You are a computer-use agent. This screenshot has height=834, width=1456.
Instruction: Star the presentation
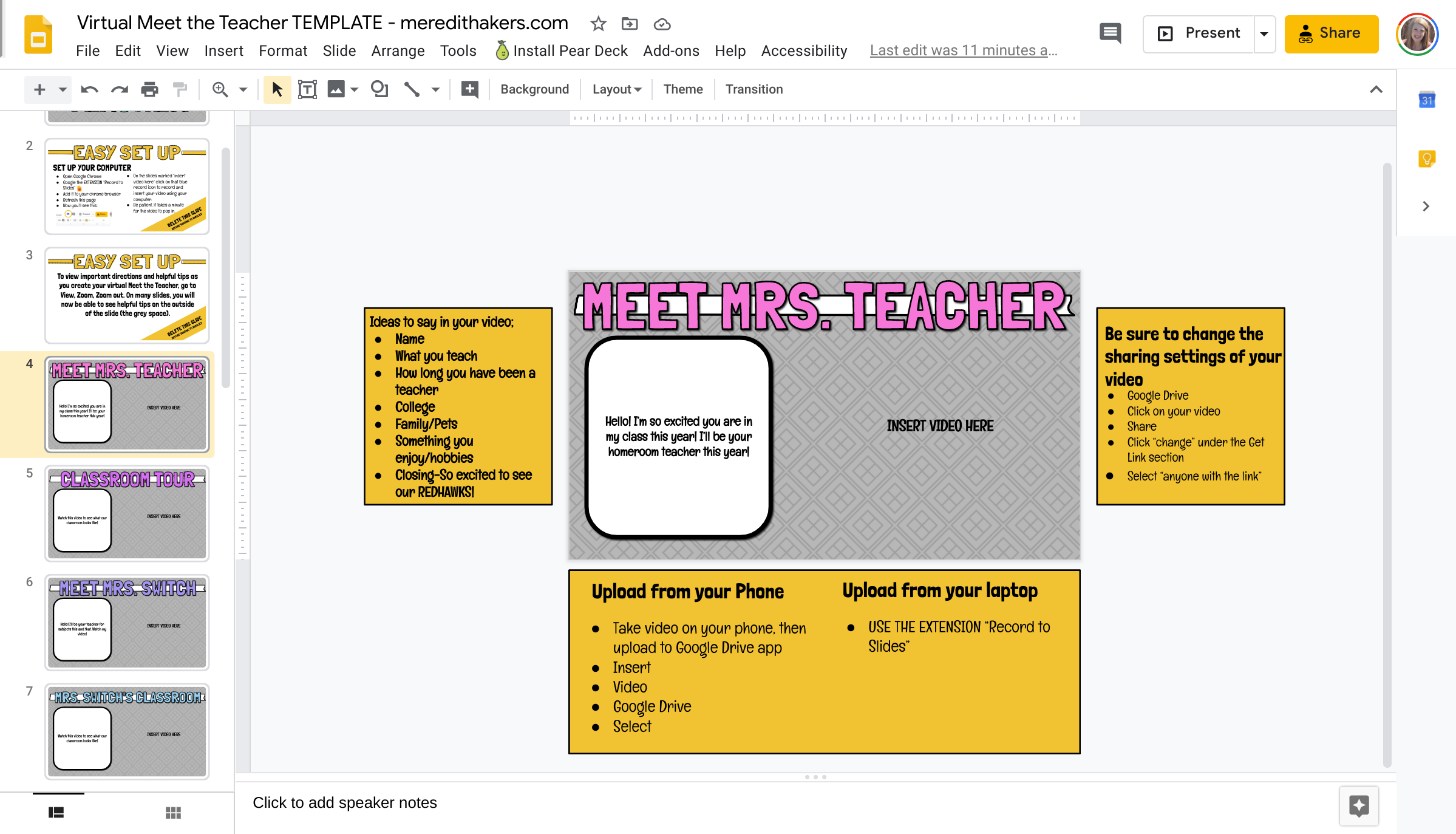click(598, 24)
